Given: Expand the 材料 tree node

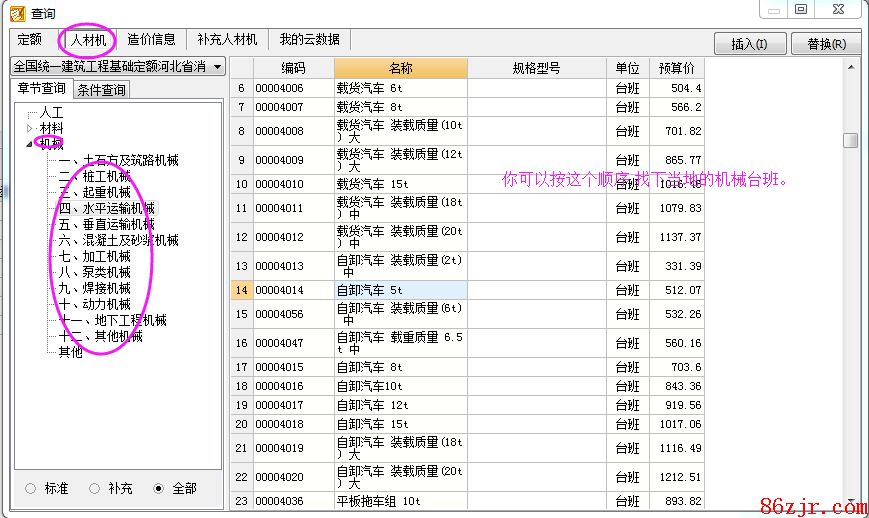Looking at the screenshot, I should 29,128.
